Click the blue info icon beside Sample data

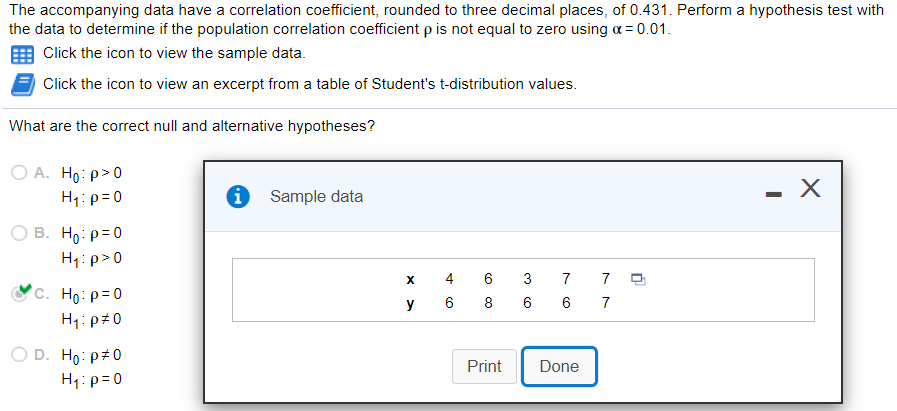point(240,196)
